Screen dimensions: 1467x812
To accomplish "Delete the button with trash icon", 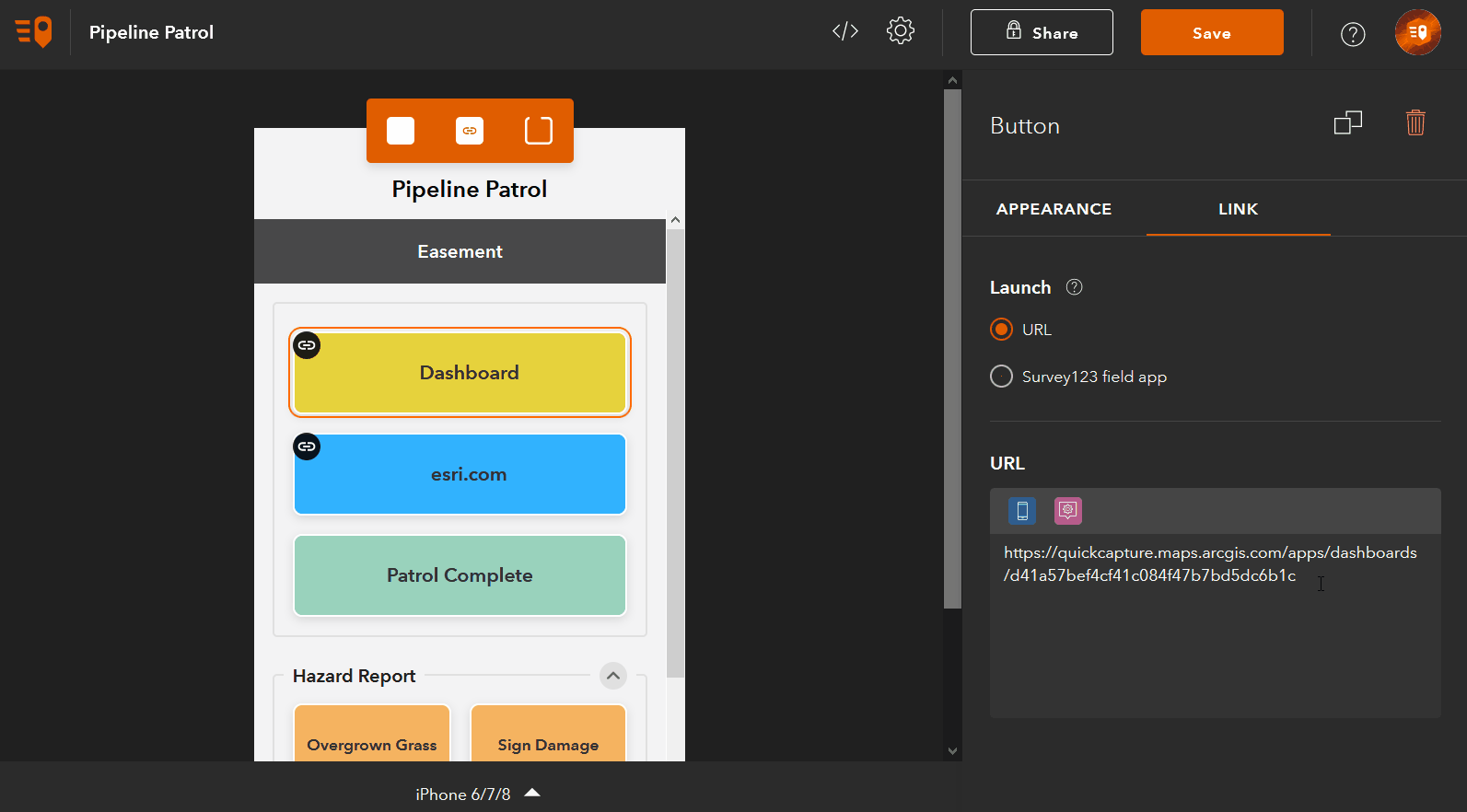I will [x=1415, y=122].
